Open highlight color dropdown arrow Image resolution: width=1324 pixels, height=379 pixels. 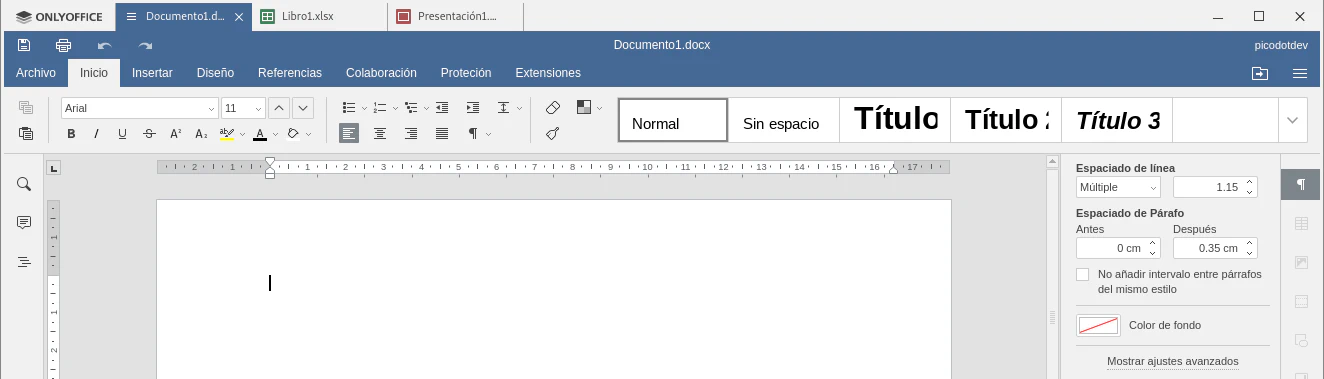pos(242,134)
